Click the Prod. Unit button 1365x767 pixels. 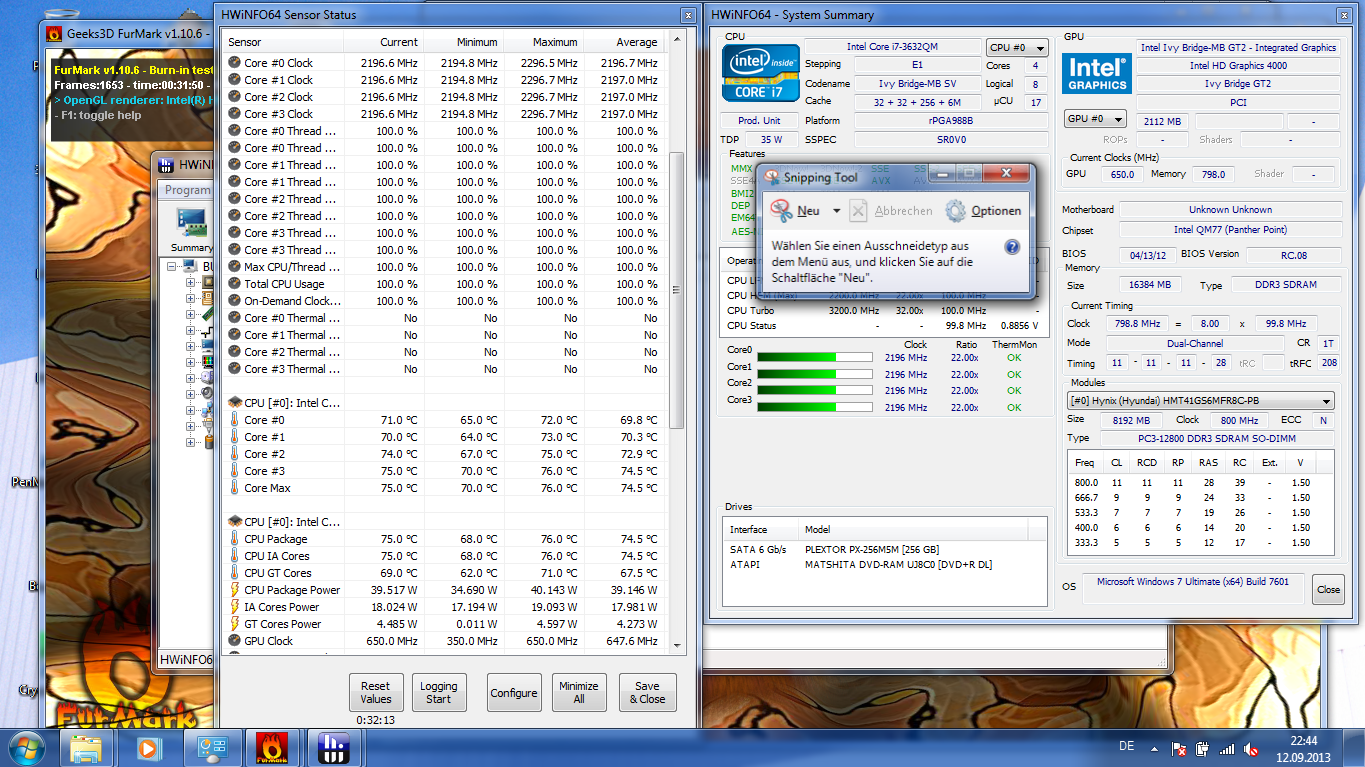coord(759,120)
